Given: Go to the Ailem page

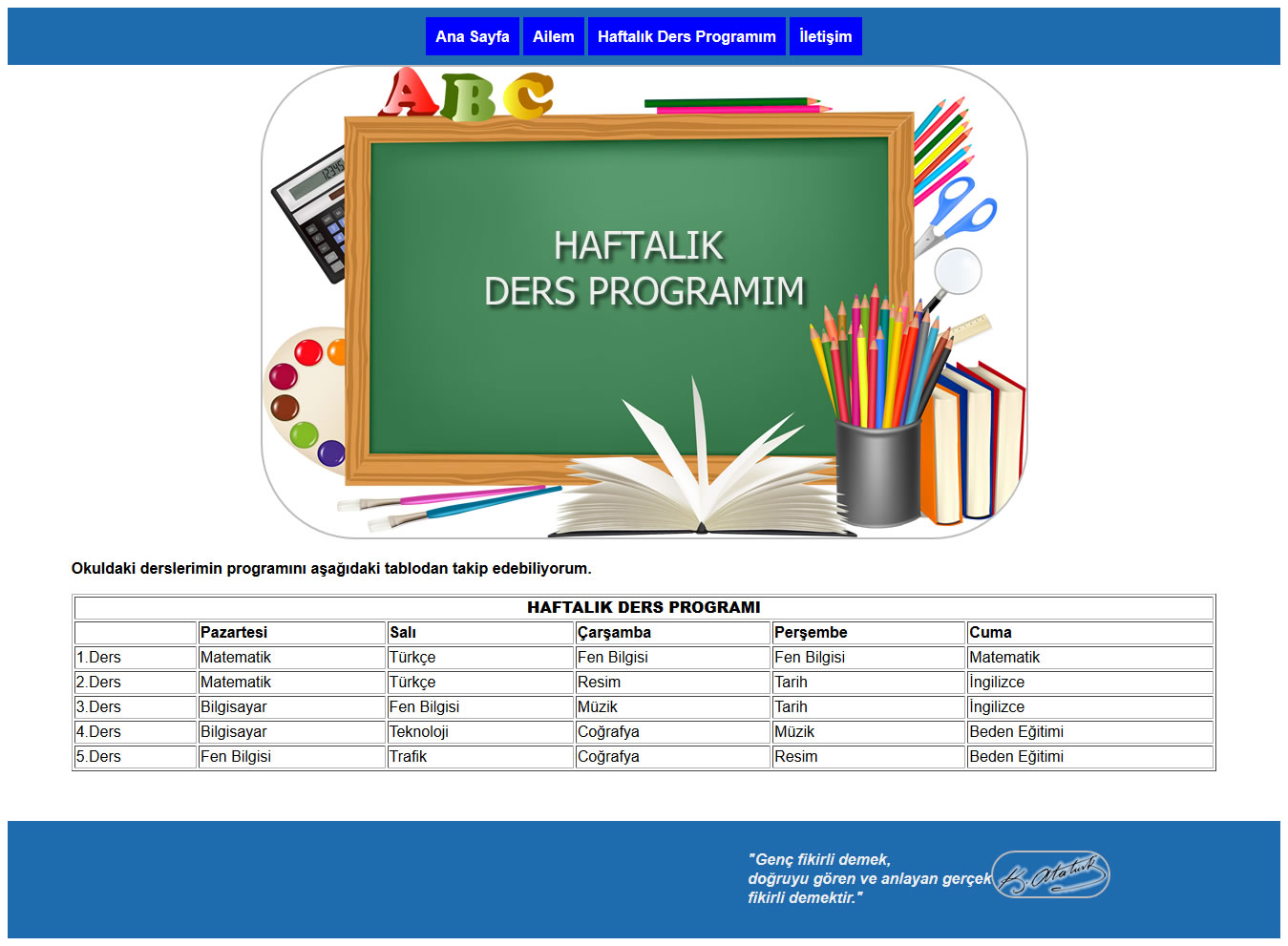Looking at the screenshot, I should coord(553,36).
